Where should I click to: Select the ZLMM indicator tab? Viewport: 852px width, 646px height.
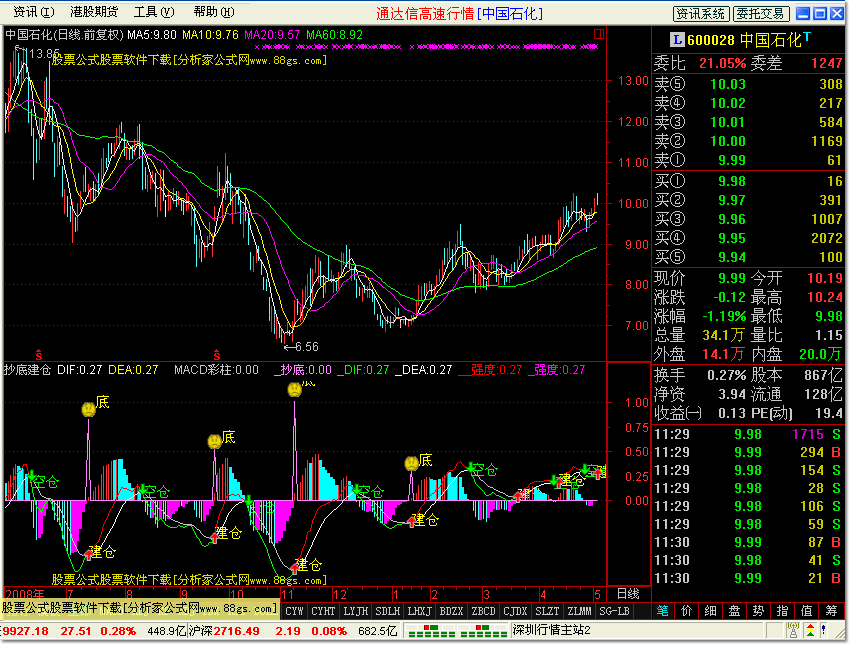(x=579, y=611)
